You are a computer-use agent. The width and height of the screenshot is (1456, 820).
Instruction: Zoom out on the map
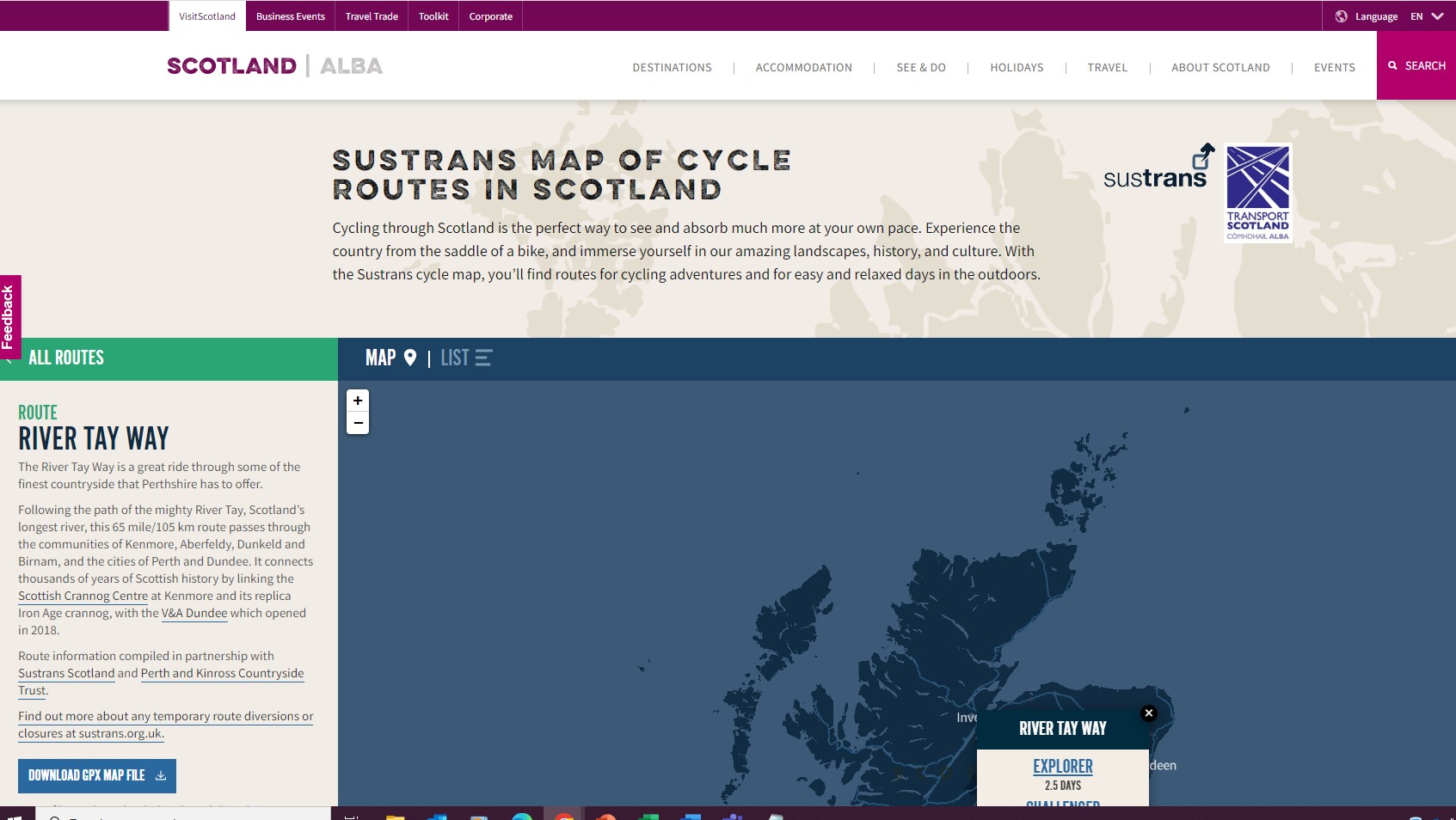[358, 423]
